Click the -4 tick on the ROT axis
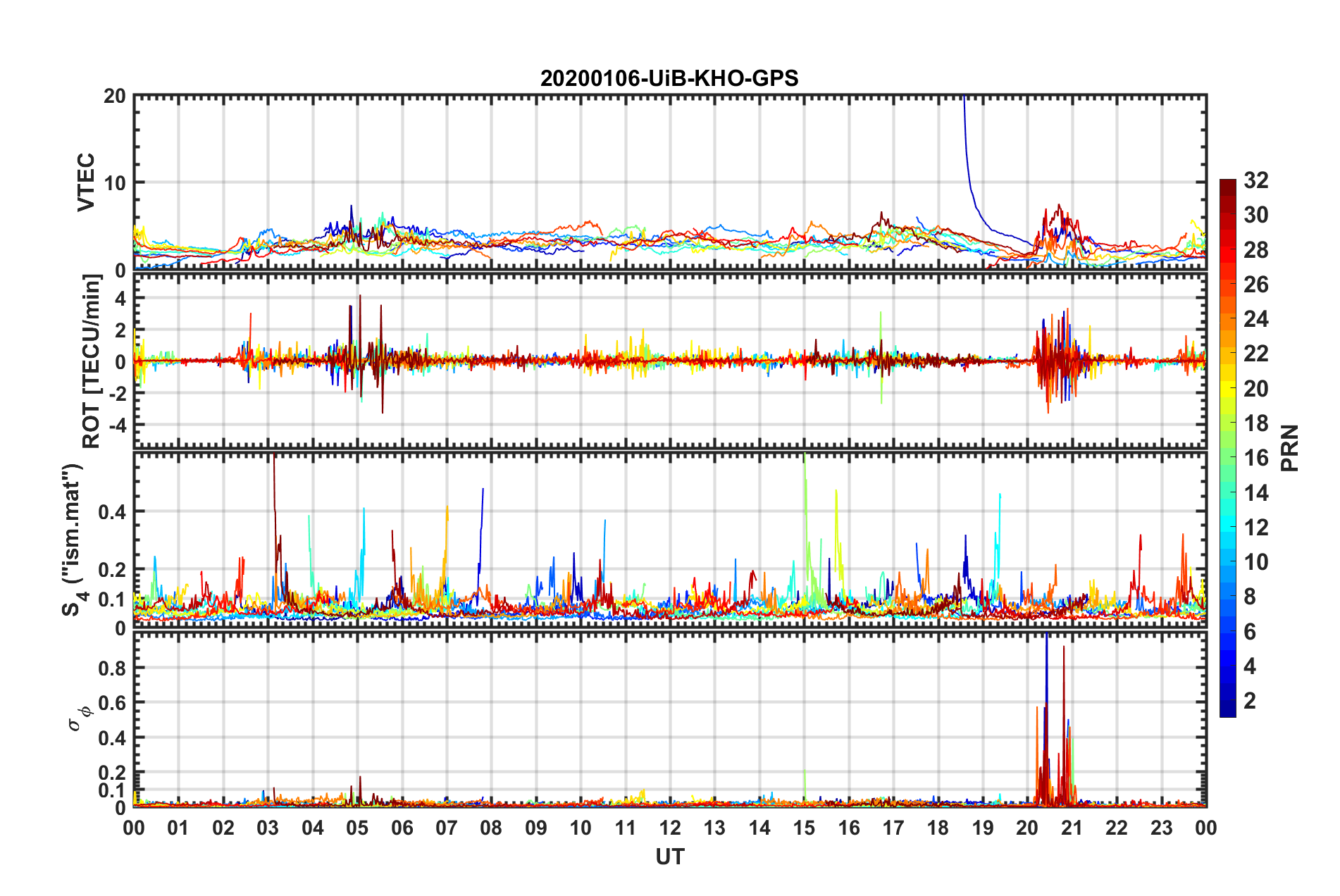The image size is (1340, 896). 116,425
